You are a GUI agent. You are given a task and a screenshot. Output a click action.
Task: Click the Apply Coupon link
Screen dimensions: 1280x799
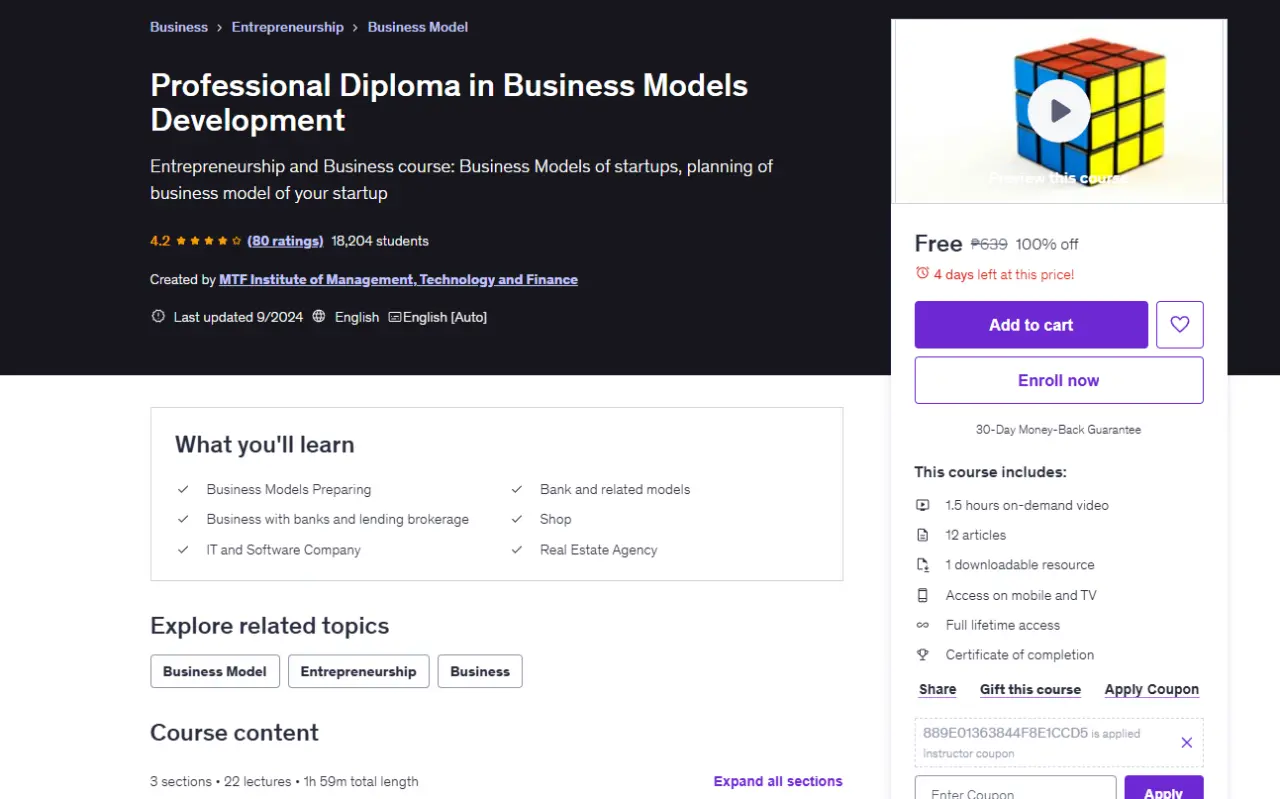[1152, 690]
